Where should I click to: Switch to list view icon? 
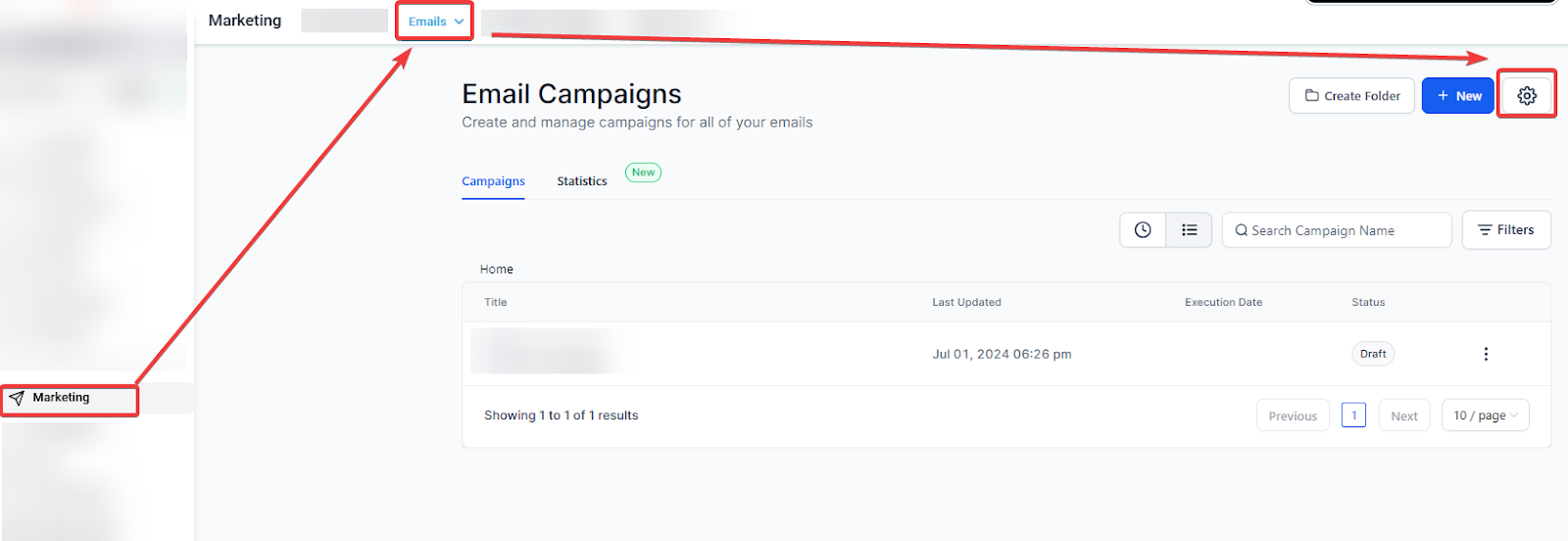tap(1189, 229)
